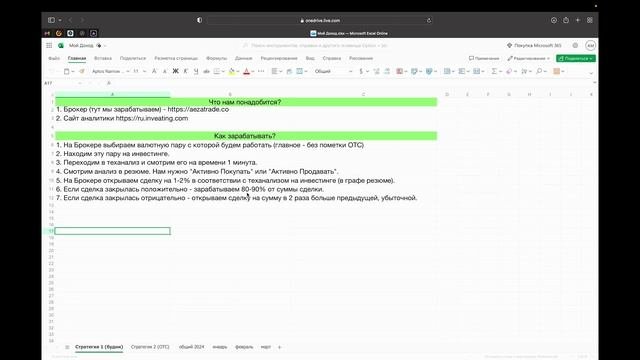Screen dimensions: 640x360
Task: Click the Excel logo icon
Action: [61, 46]
